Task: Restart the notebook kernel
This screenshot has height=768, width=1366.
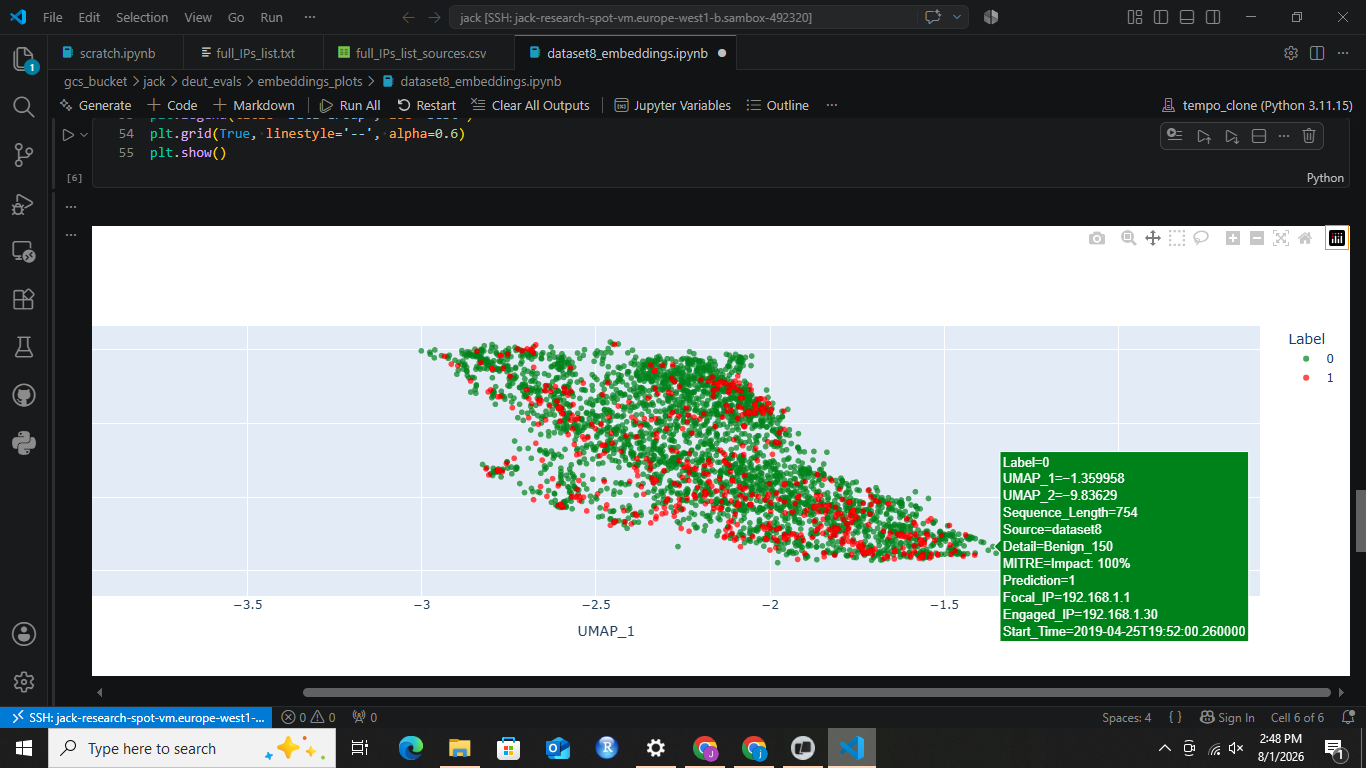Action: (426, 105)
